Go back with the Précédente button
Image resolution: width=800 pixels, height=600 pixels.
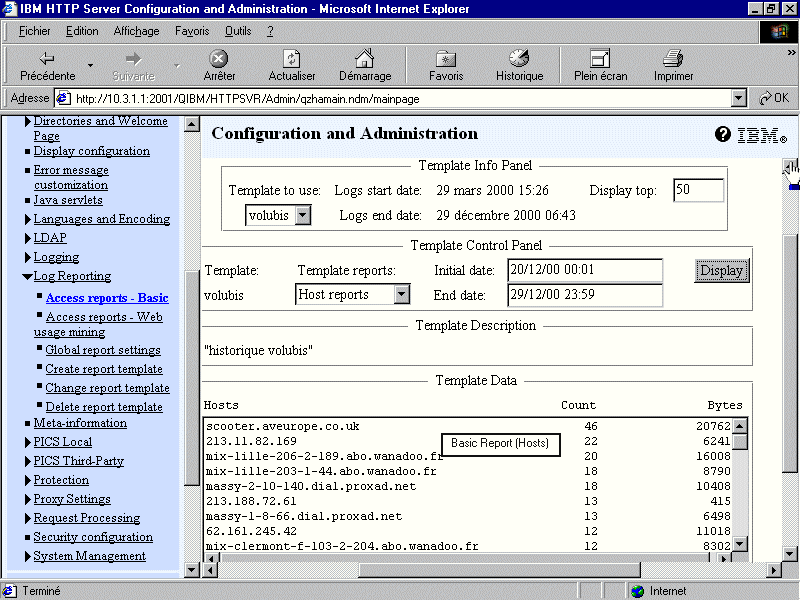(47, 66)
